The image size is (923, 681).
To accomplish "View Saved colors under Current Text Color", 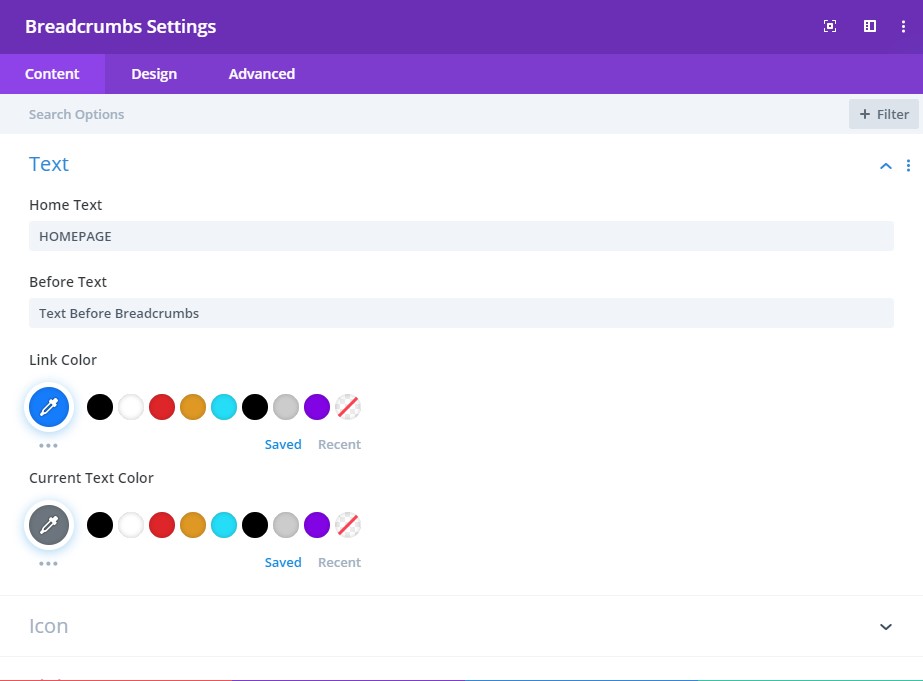I will click(x=283, y=562).
